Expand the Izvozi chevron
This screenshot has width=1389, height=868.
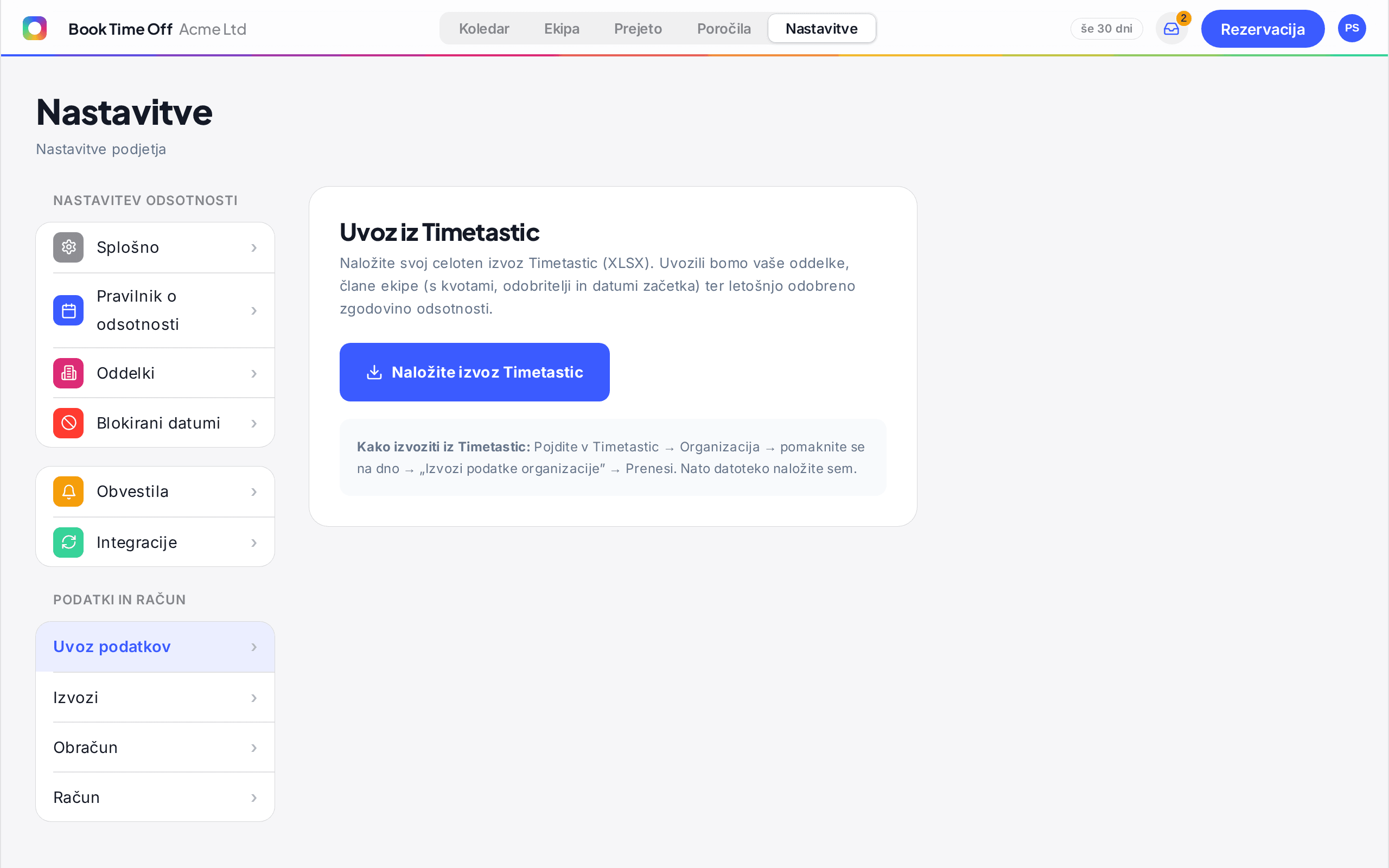coord(254,698)
